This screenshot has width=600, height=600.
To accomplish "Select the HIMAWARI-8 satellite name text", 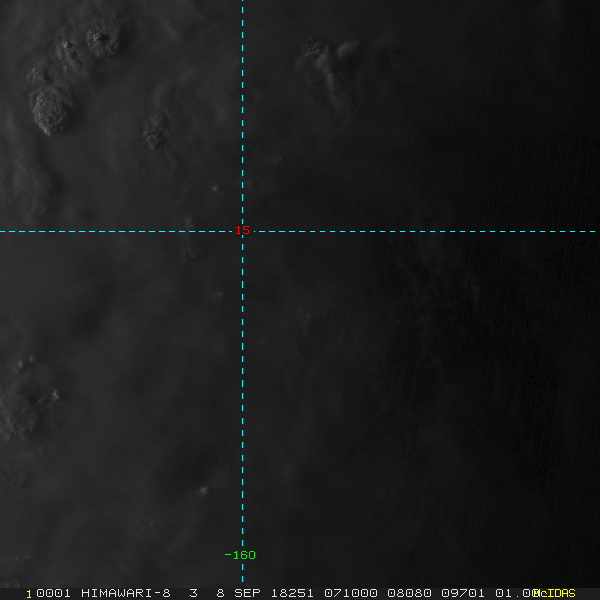I will (x=125, y=592).
